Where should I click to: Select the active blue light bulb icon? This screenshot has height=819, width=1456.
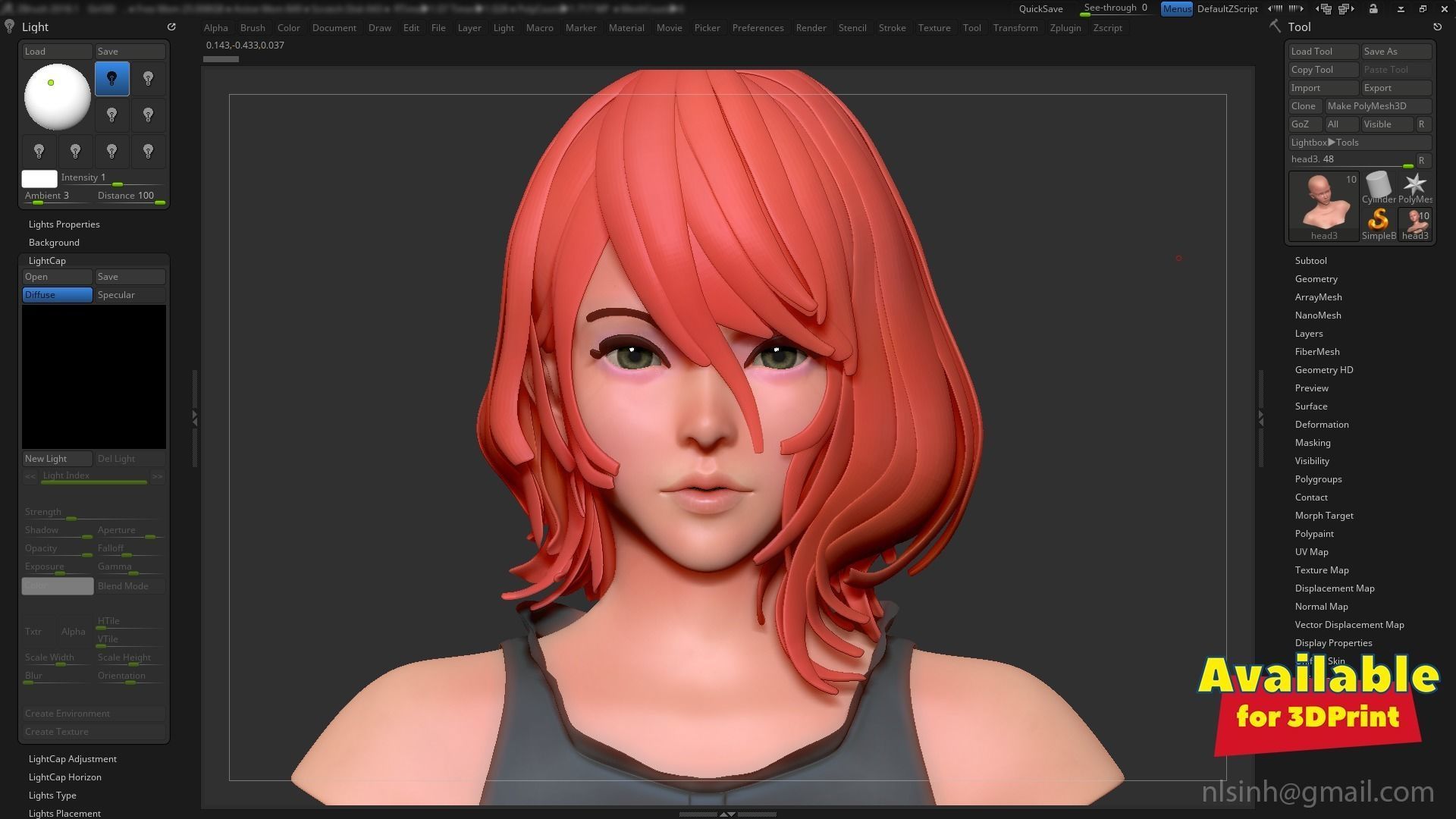pos(112,79)
